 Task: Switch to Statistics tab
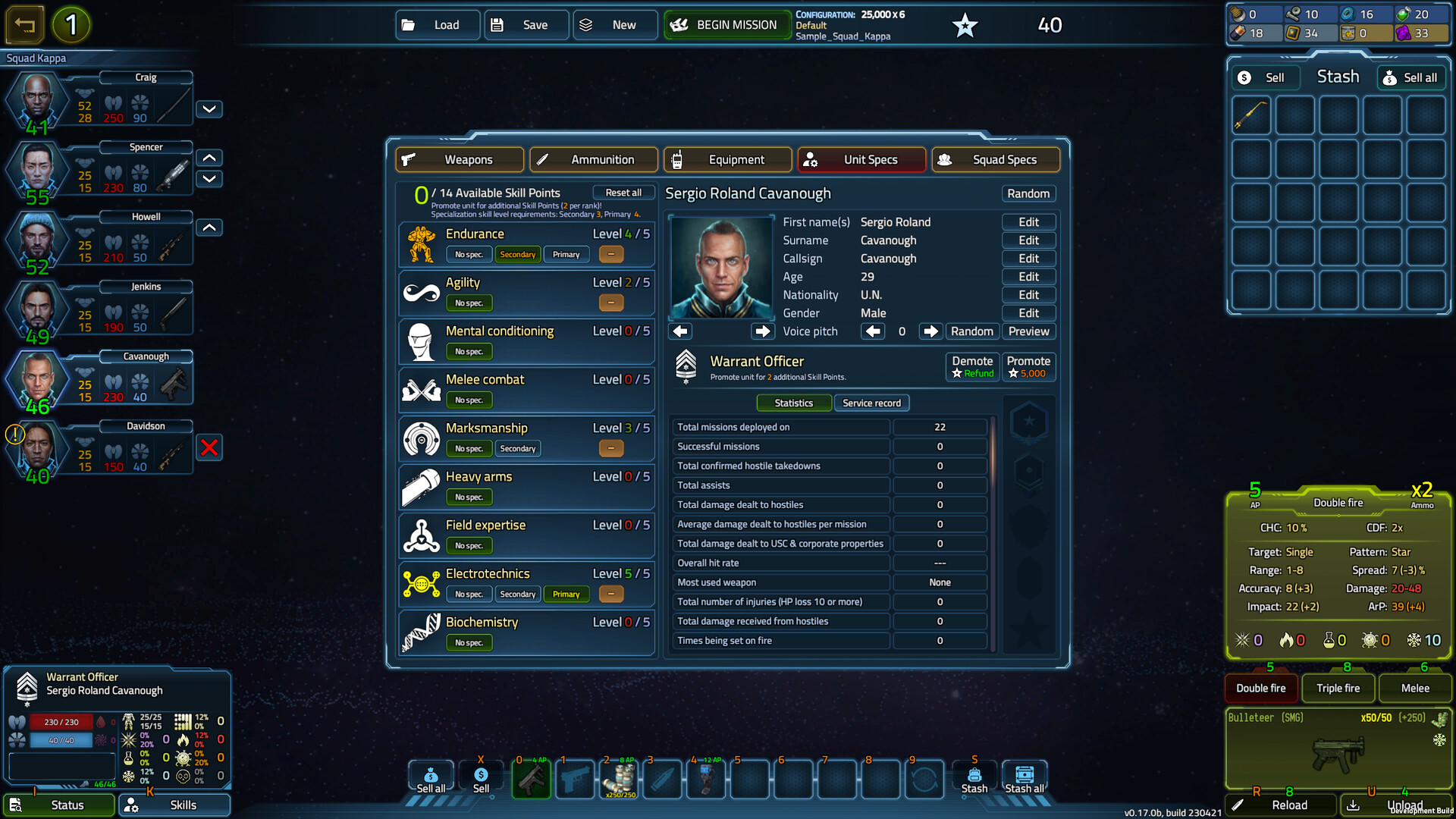click(794, 402)
